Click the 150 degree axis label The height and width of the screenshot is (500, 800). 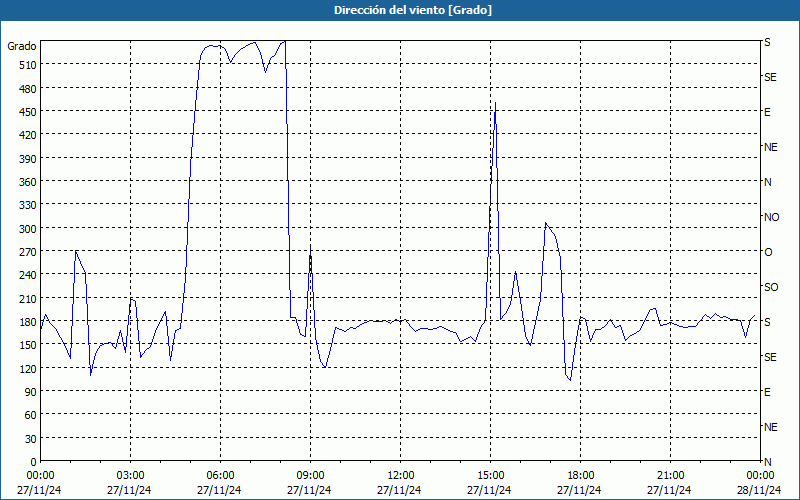pos(28,345)
